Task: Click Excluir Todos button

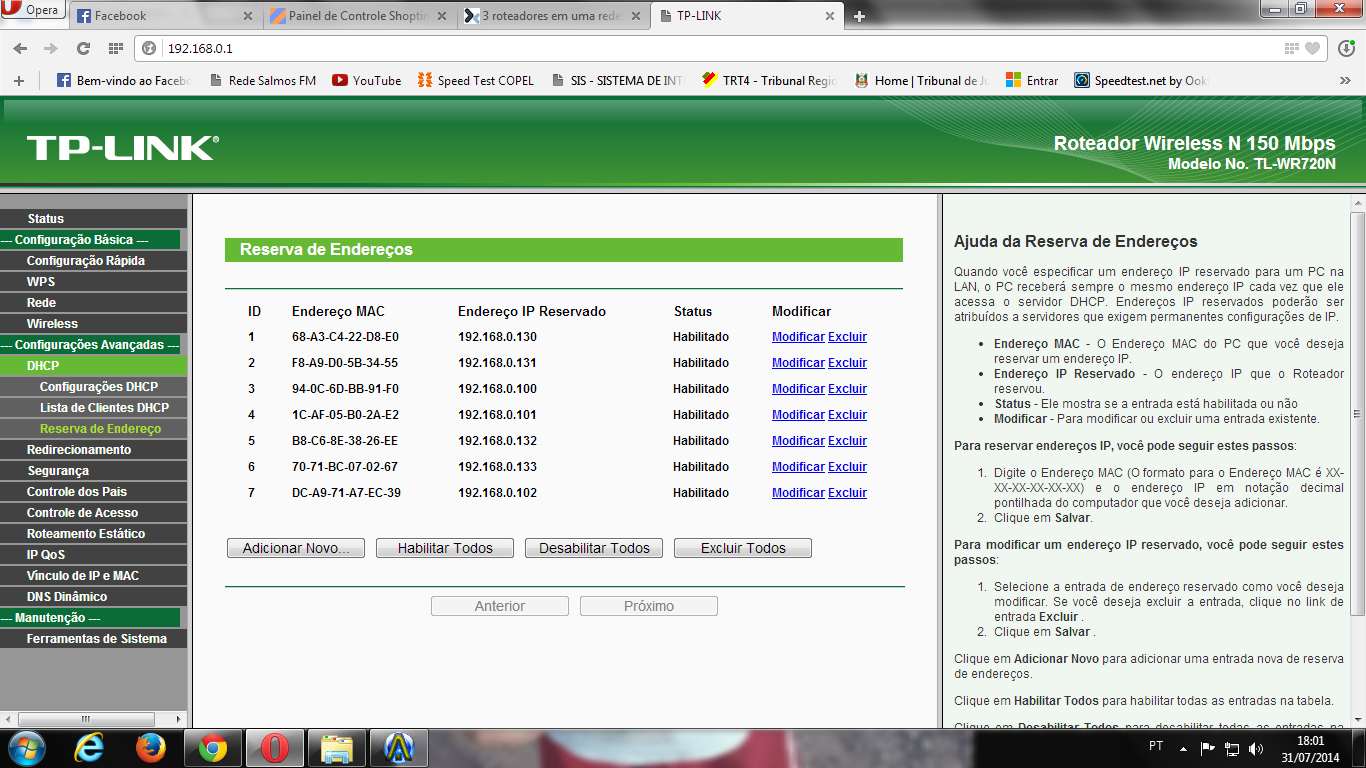Action: click(x=743, y=548)
